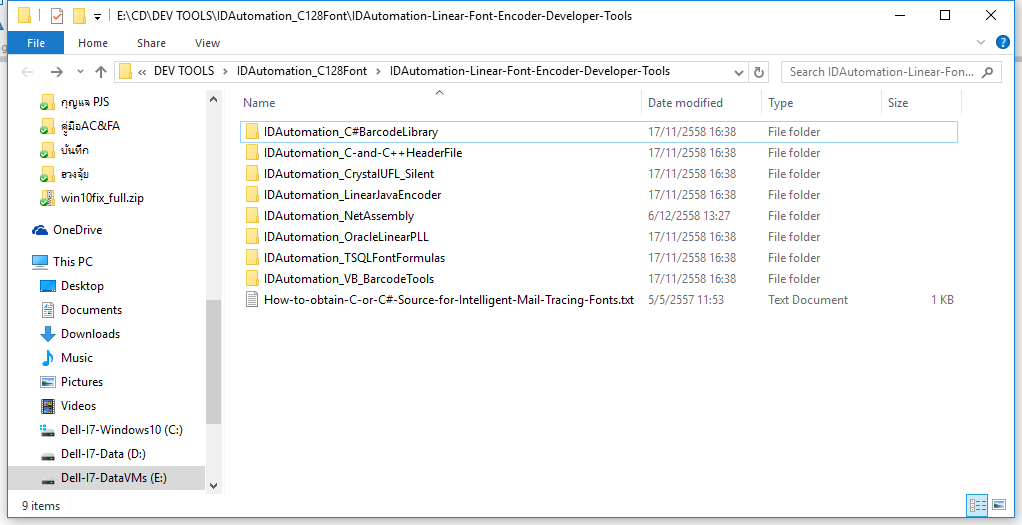Sort by the Name column header
1022x525 pixels.
439,102
